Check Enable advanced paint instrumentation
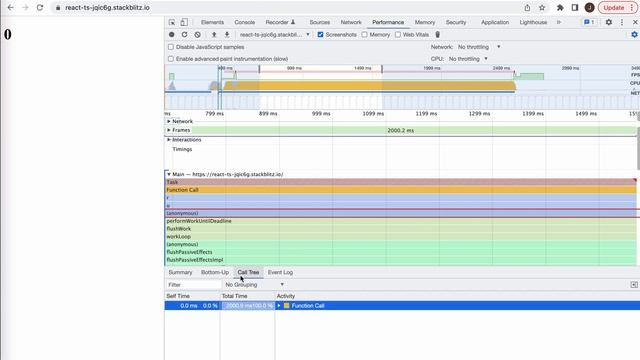 coord(171,59)
